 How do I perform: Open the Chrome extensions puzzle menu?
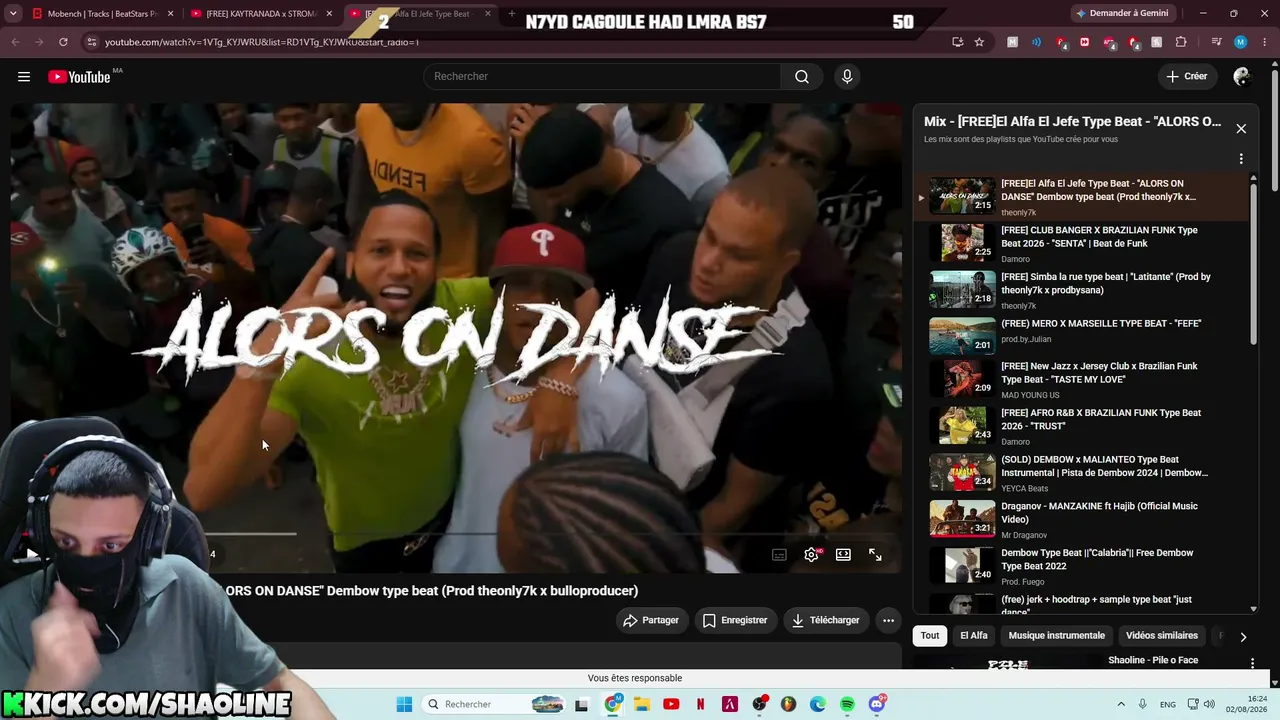(x=1181, y=42)
